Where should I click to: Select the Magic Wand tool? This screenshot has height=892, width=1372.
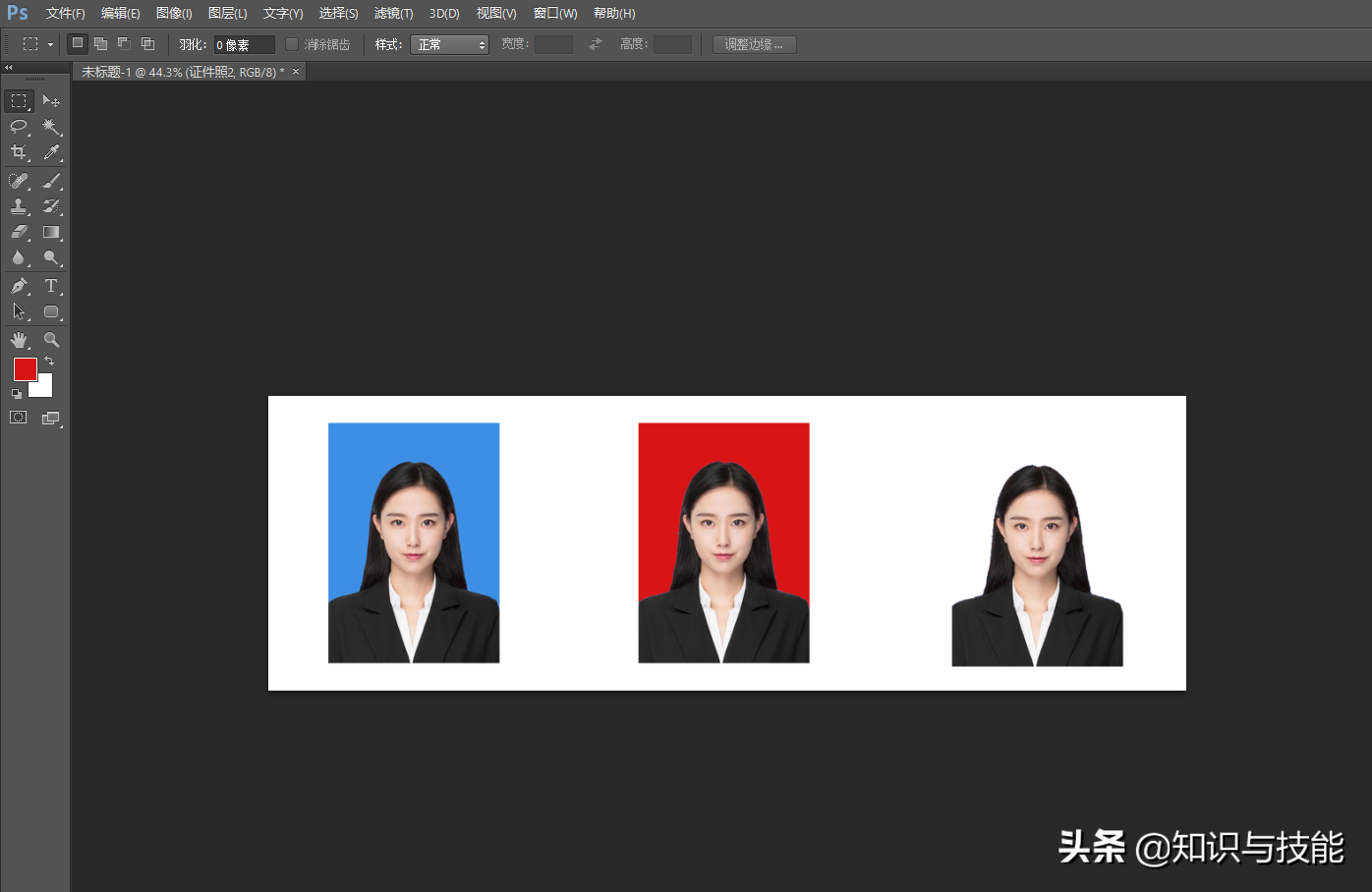point(51,127)
